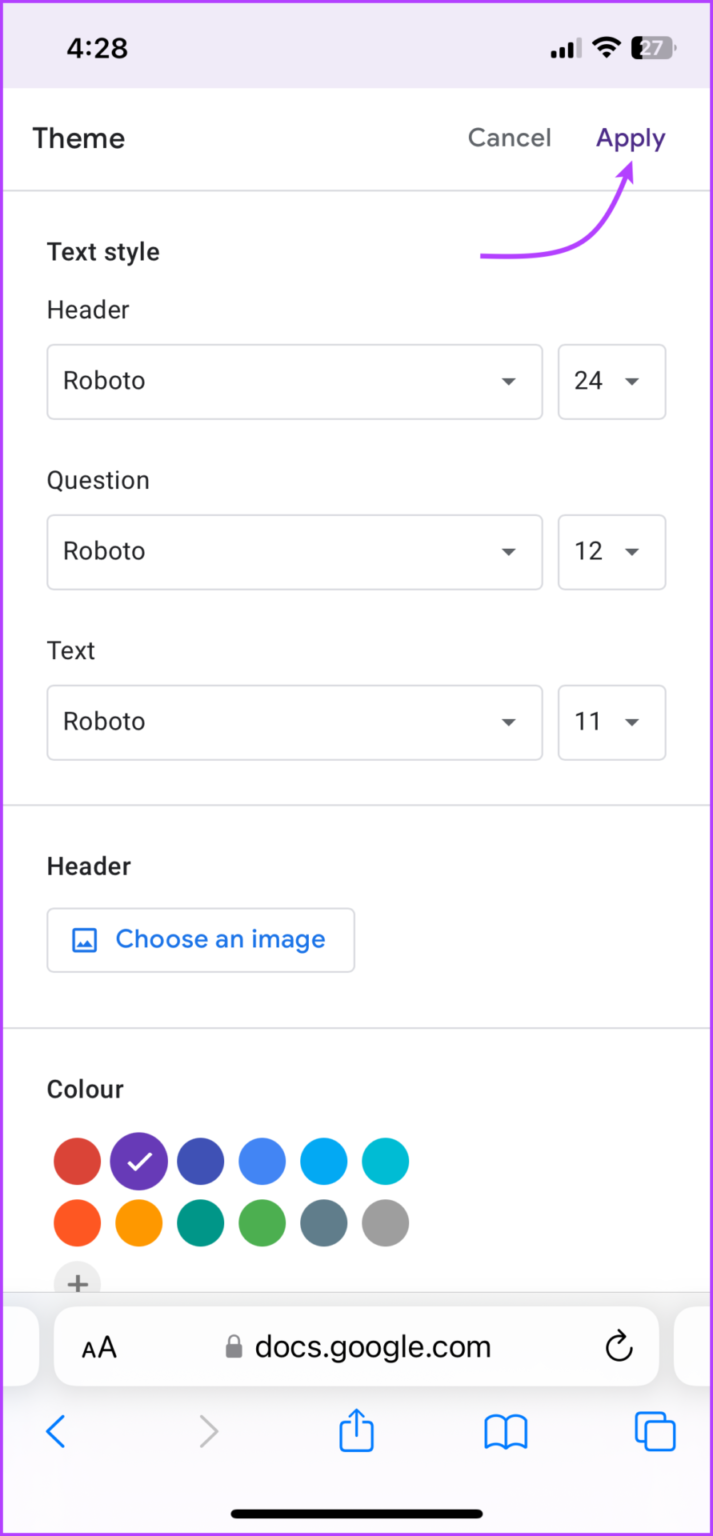713x1536 pixels.
Task: Open the Question size dropdown showing 12
Action: 611,552
